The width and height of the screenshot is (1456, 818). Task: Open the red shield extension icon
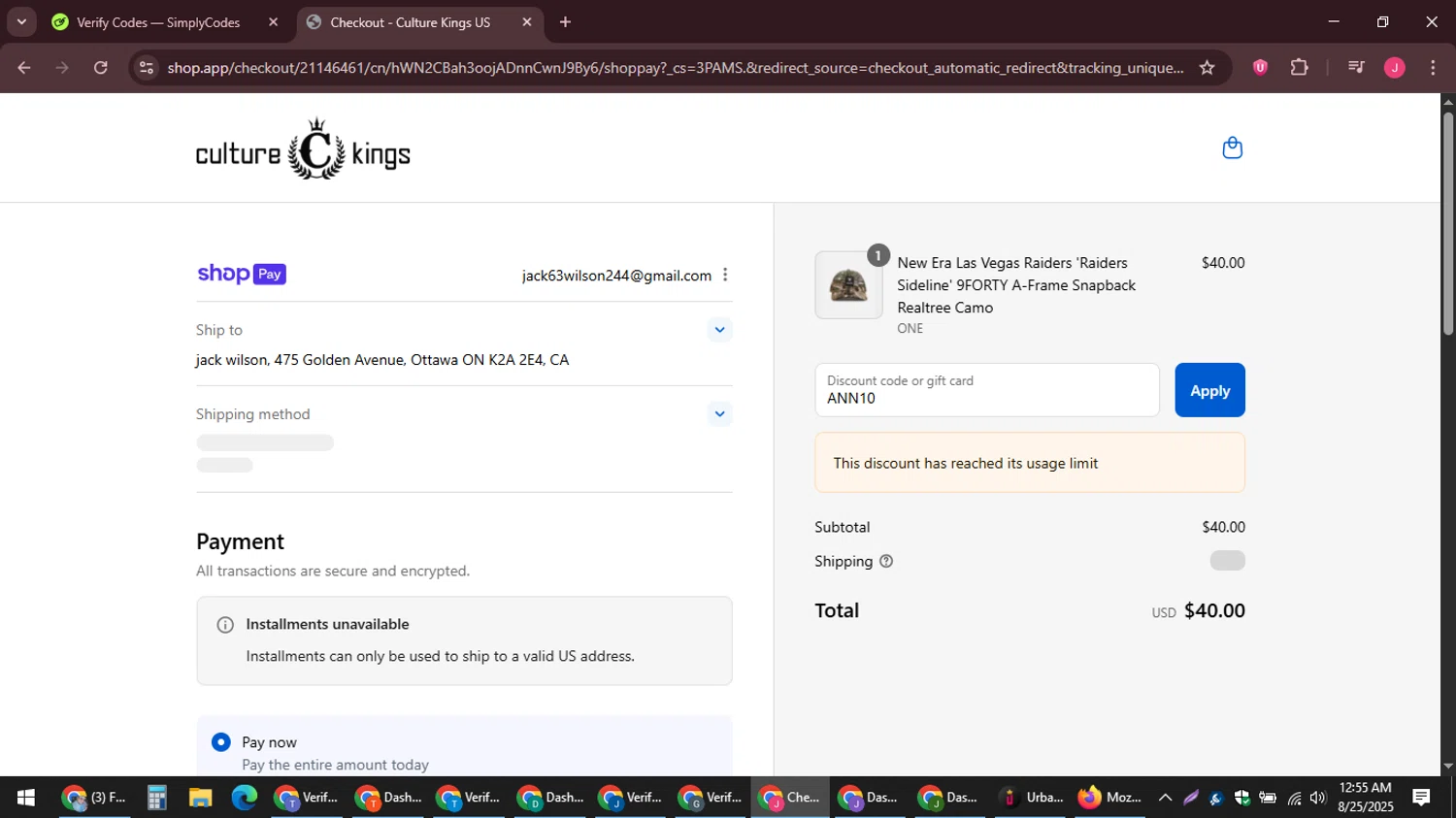point(1260,68)
